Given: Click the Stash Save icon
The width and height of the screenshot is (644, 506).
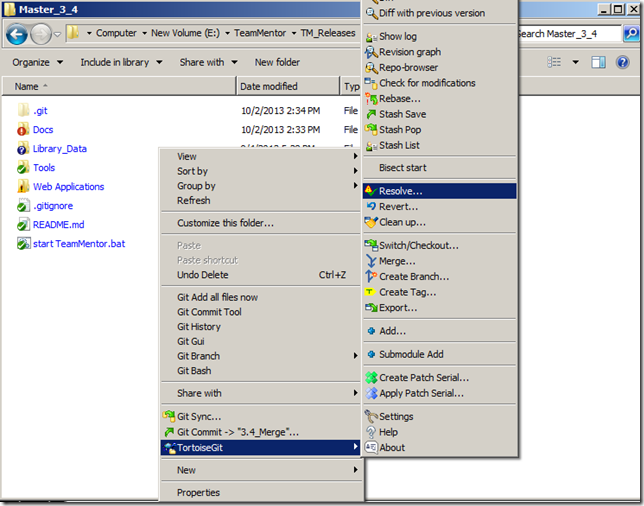Looking at the screenshot, I should tap(371, 114).
